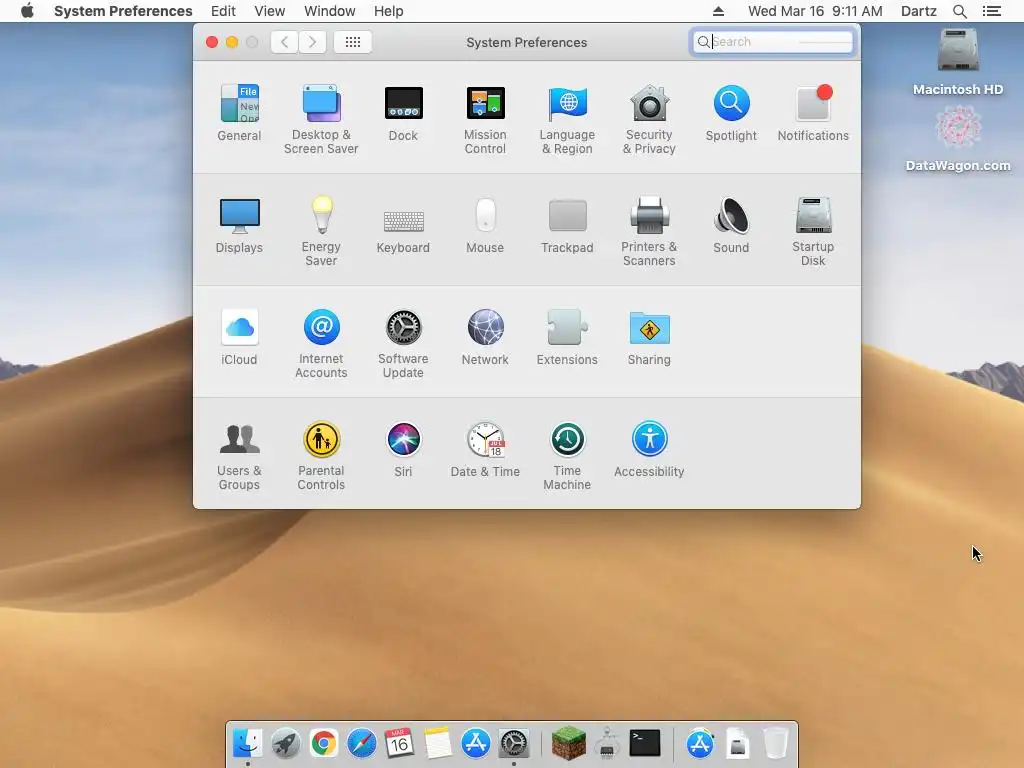Open Automator robot icon in the Dock
The image size is (1024, 768).
[x=607, y=743]
